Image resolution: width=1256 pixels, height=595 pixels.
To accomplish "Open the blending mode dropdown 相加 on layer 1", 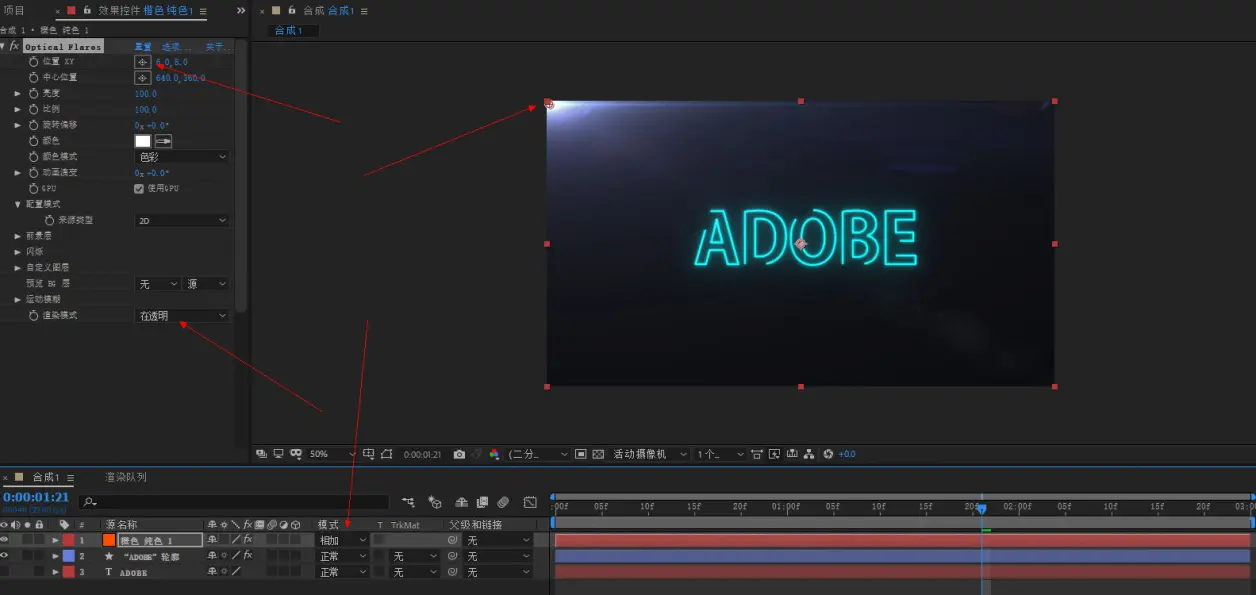I will [343, 540].
